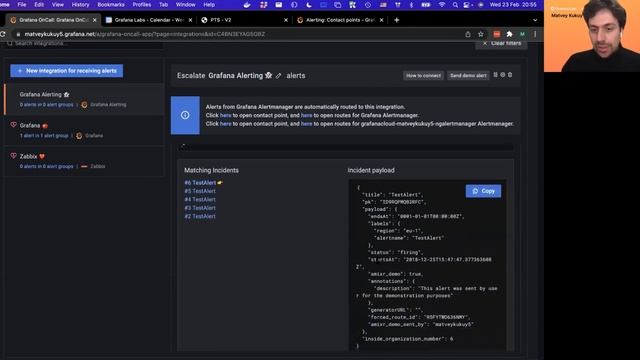Open a new browser tab with plus icon
The width and height of the screenshot is (640, 360).
pyautogui.click(x=396, y=20)
